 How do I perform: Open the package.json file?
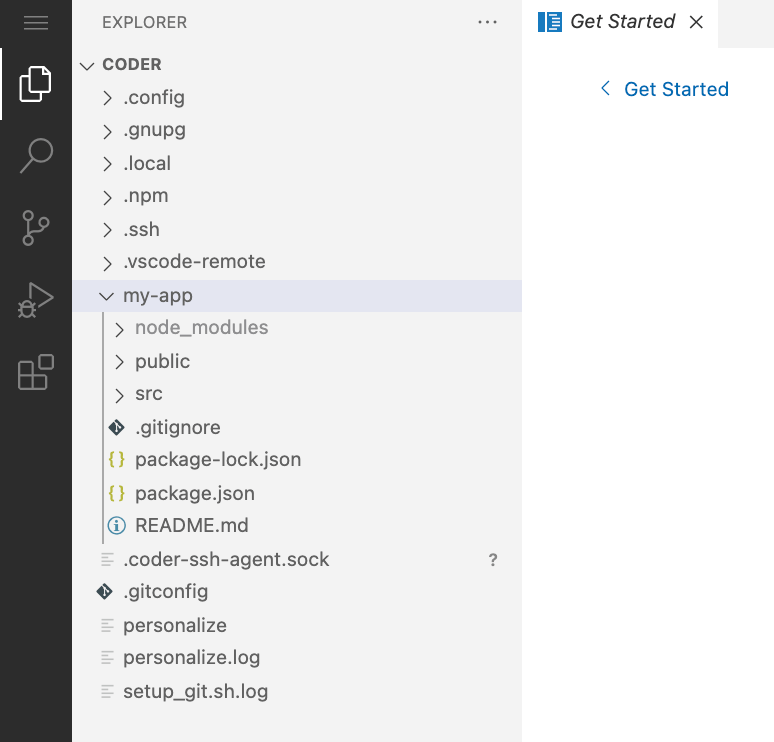click(x=297, y=493)
